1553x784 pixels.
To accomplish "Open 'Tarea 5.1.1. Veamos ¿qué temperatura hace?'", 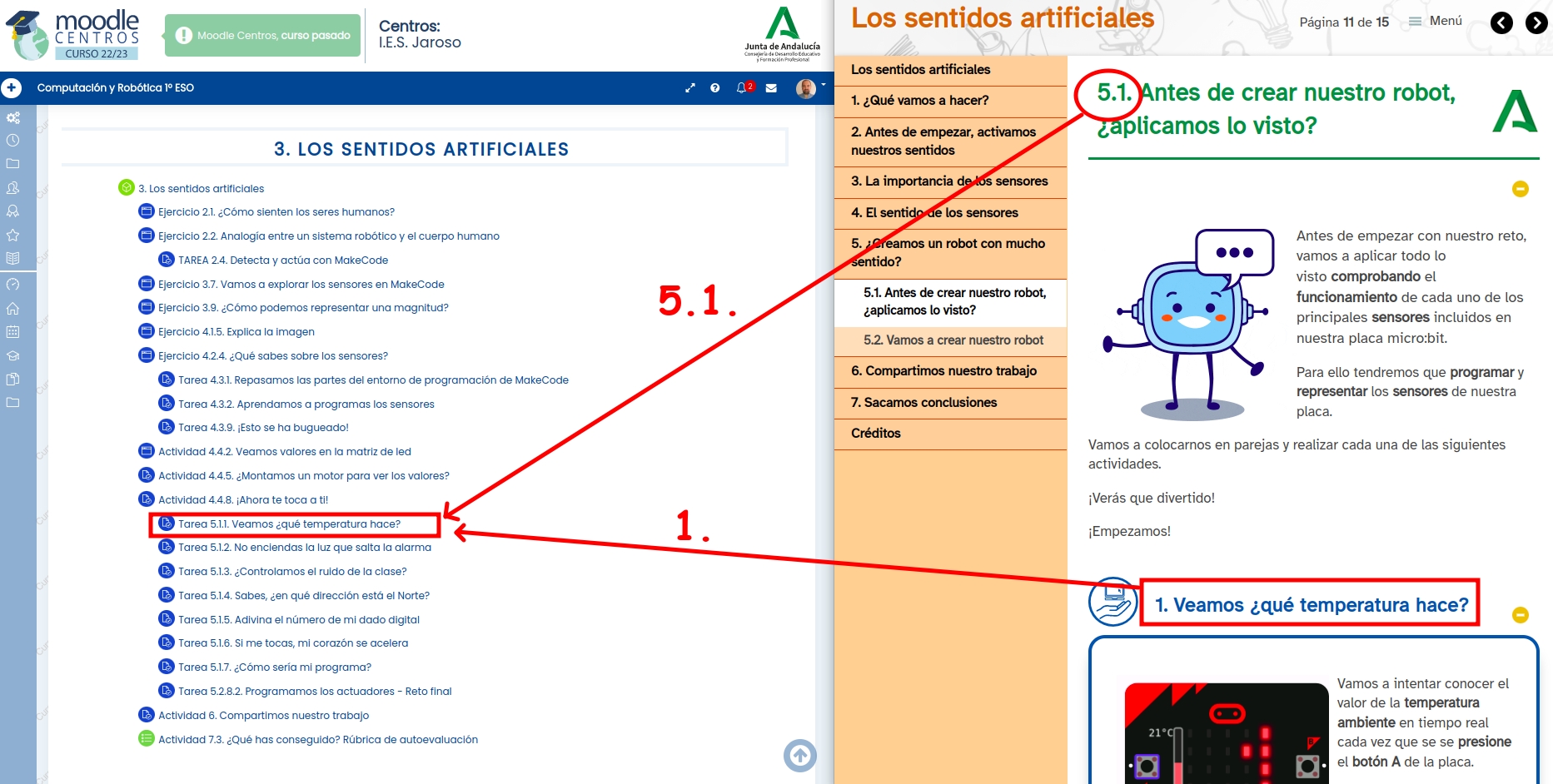I will (289, 524).
